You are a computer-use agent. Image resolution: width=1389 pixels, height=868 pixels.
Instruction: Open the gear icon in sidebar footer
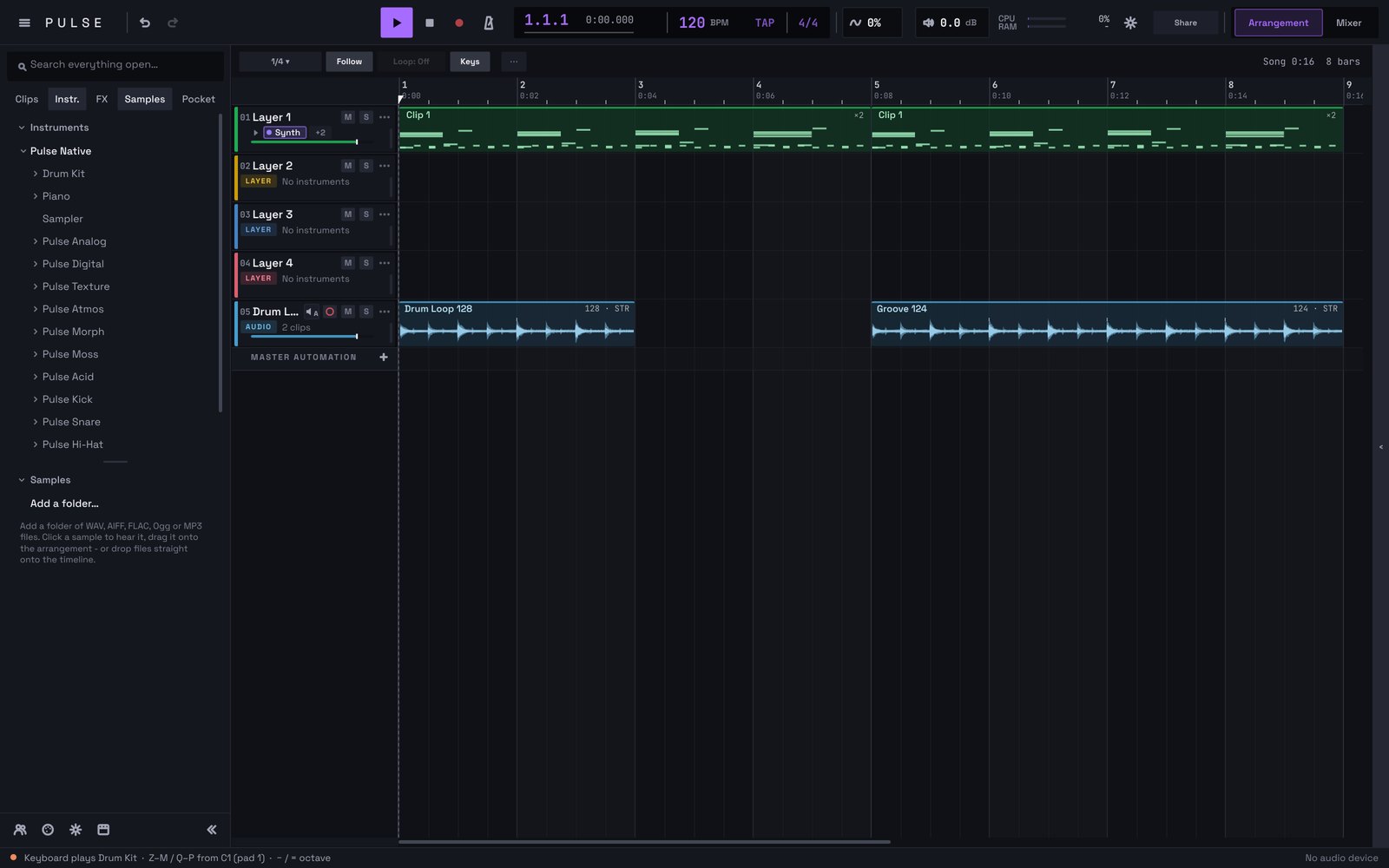tap(76, 830)
